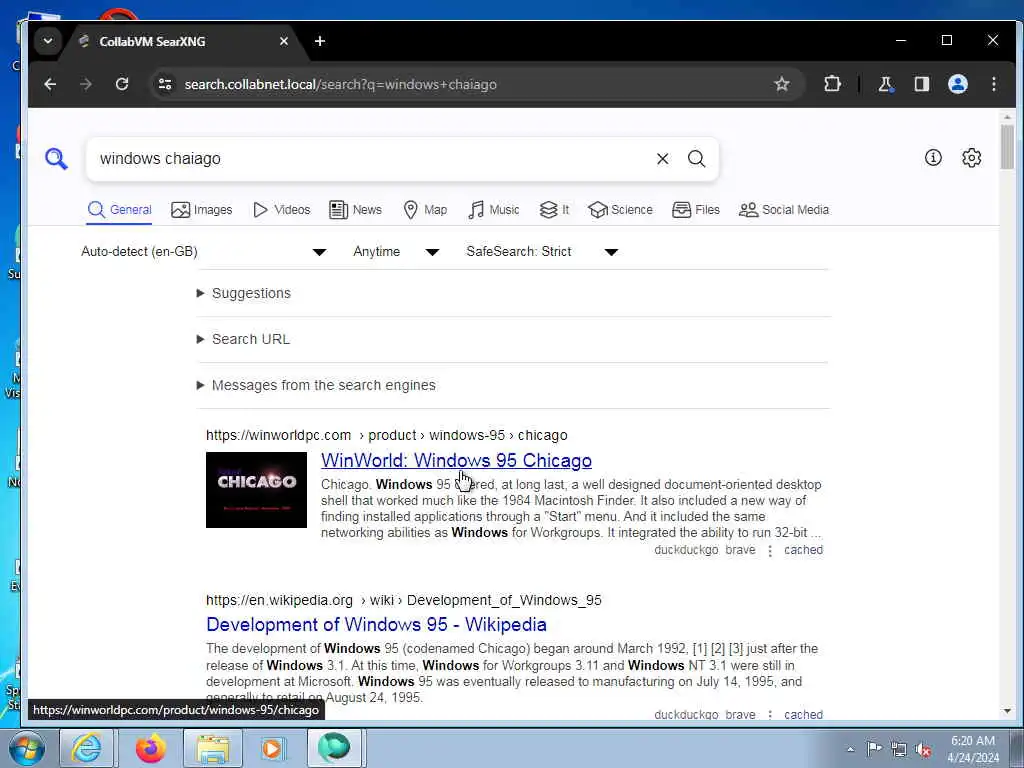Launch Internet Explorer from the taskbar
This screenshot has width=1024, height=768.
tap(87, 748)
